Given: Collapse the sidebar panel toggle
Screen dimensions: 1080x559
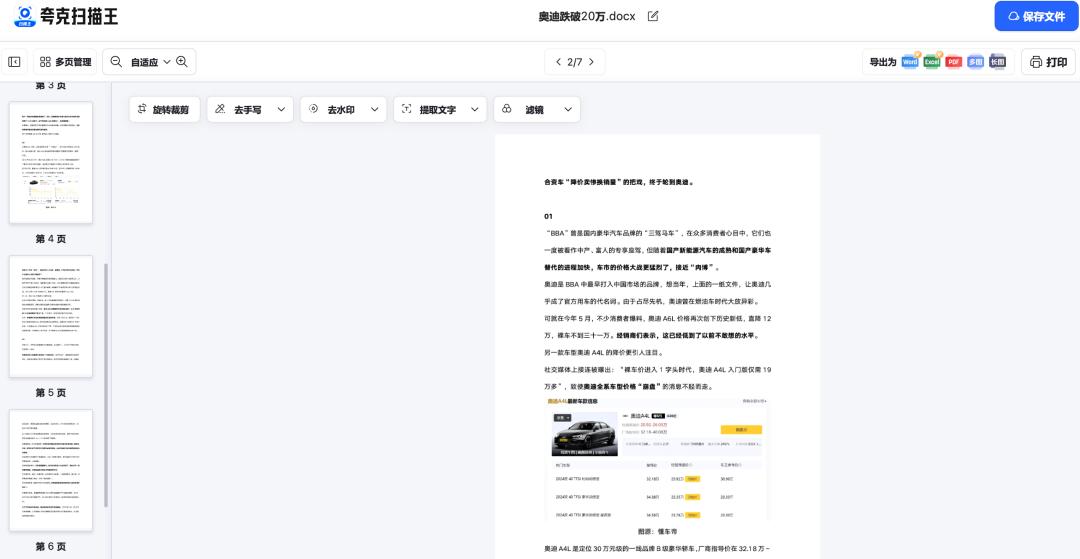Looking at the screenshot, I should point(15,62).
